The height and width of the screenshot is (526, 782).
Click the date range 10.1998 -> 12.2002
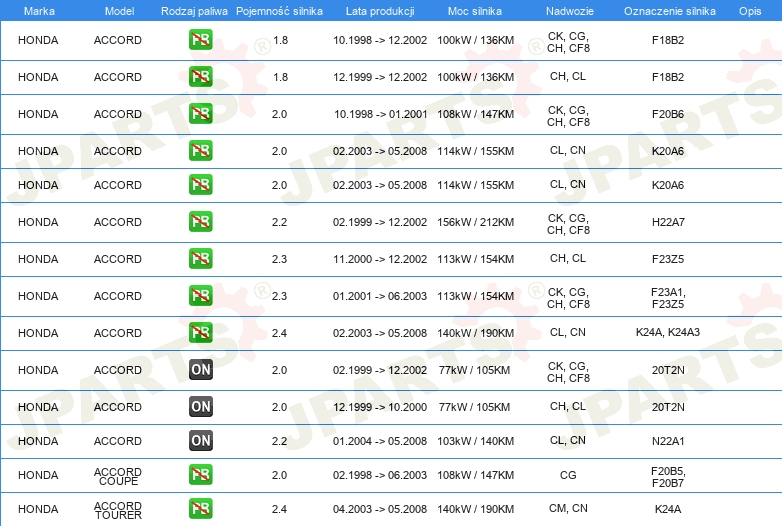point(380,40)
